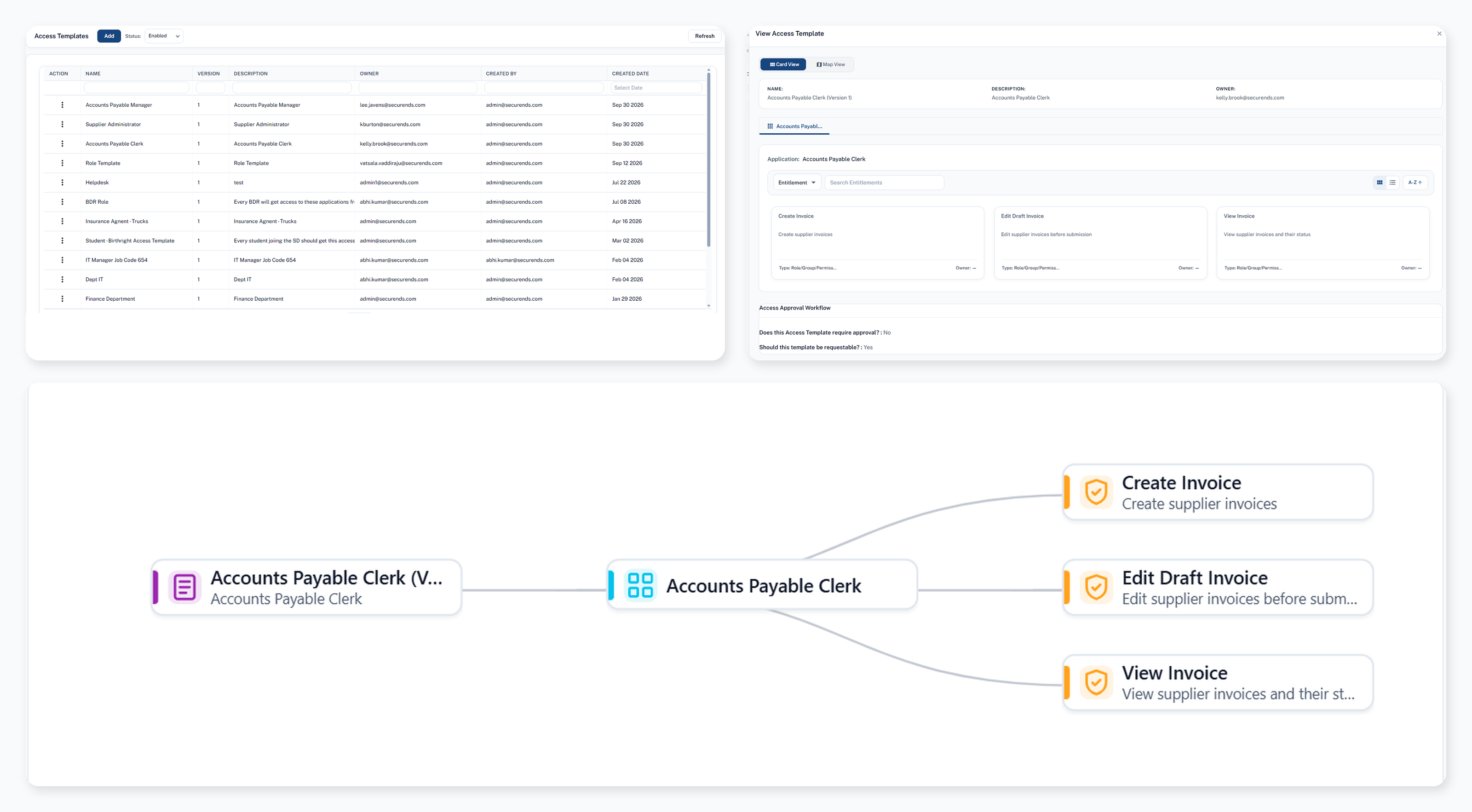Switch entitlements to list layout icon
The height and width of the screenshot is (812, 1472).
(x=1392, y=183)
